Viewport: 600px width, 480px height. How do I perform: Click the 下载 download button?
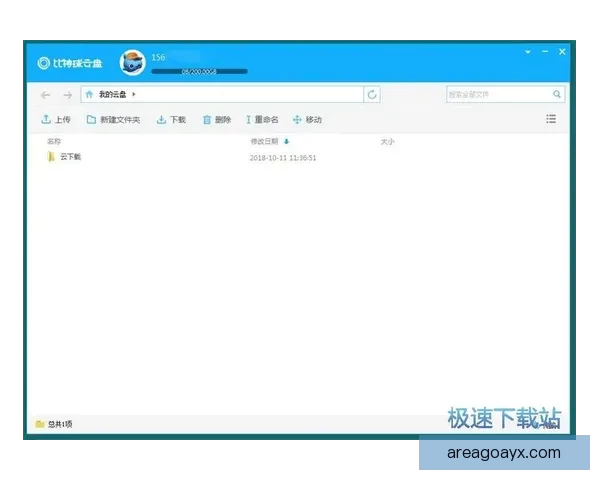[x=171, y=120]
